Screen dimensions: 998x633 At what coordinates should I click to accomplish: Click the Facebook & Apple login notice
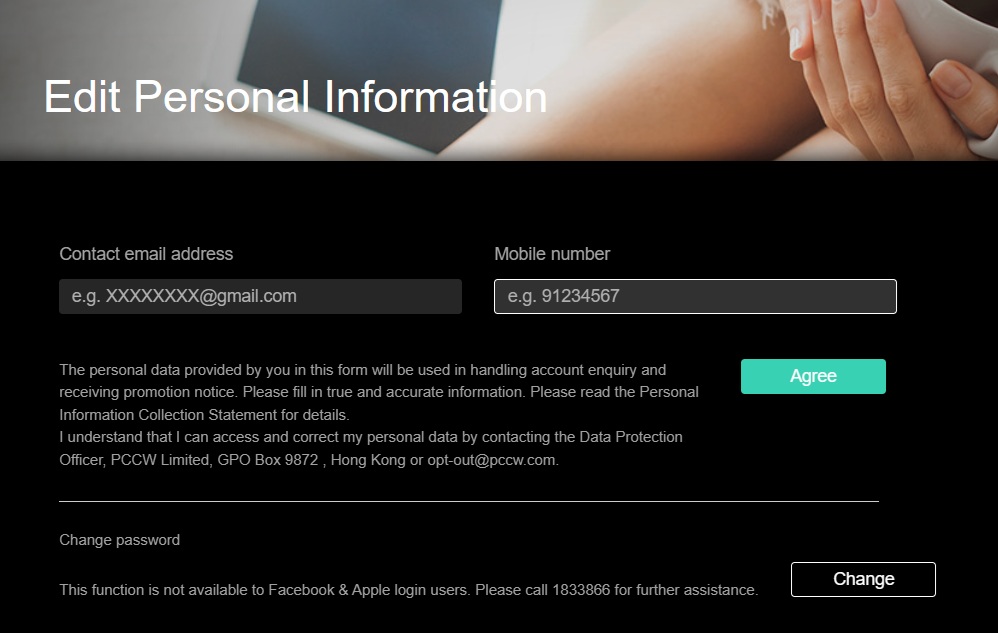point(409,590)
